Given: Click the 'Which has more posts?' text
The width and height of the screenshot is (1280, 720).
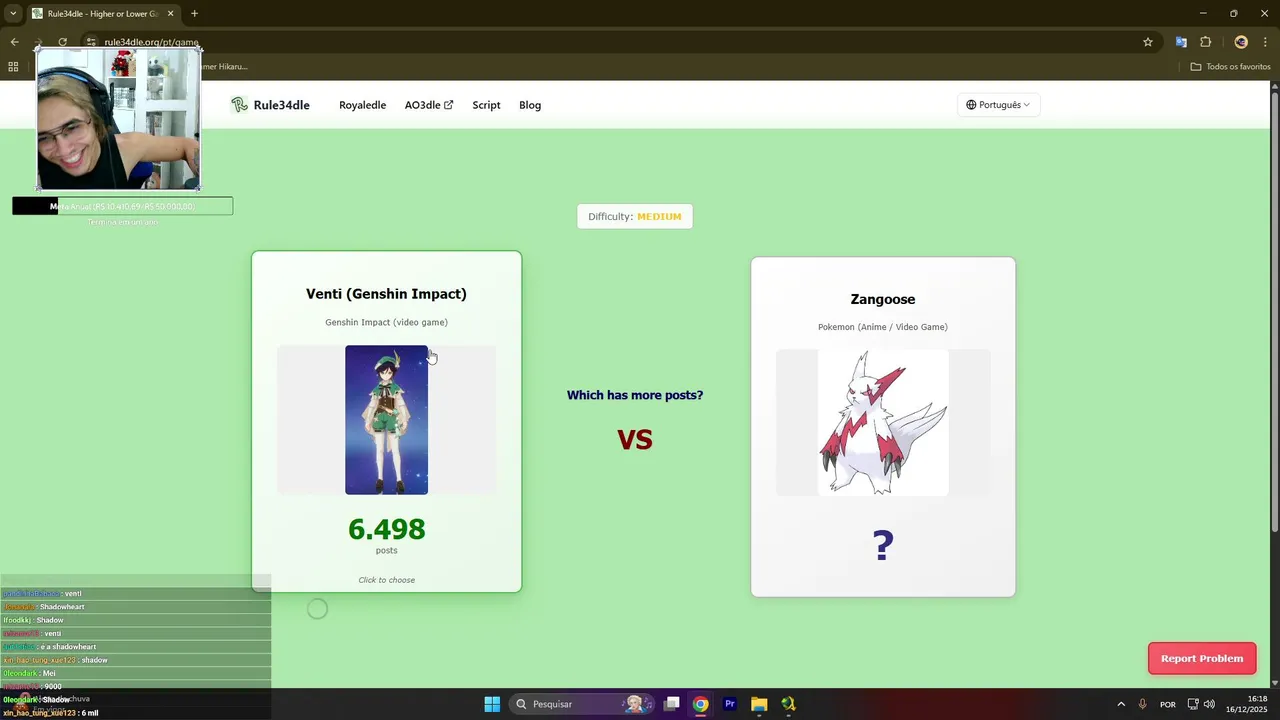Looking at the screenshot, I should coord(635,395).
